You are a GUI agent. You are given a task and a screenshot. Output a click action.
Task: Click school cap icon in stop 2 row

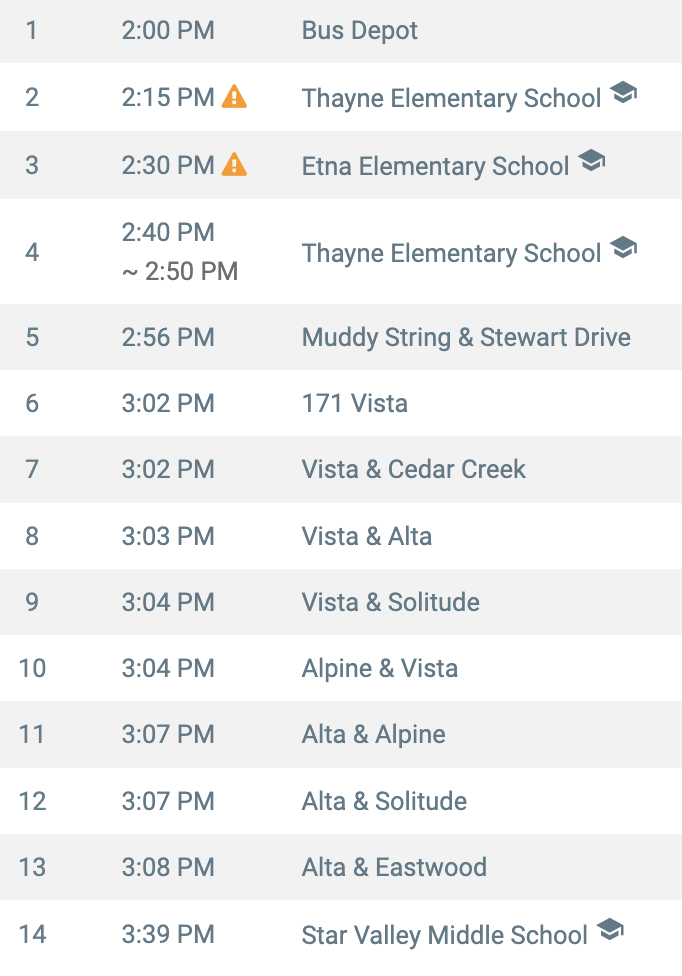click(x=624, y=93)
